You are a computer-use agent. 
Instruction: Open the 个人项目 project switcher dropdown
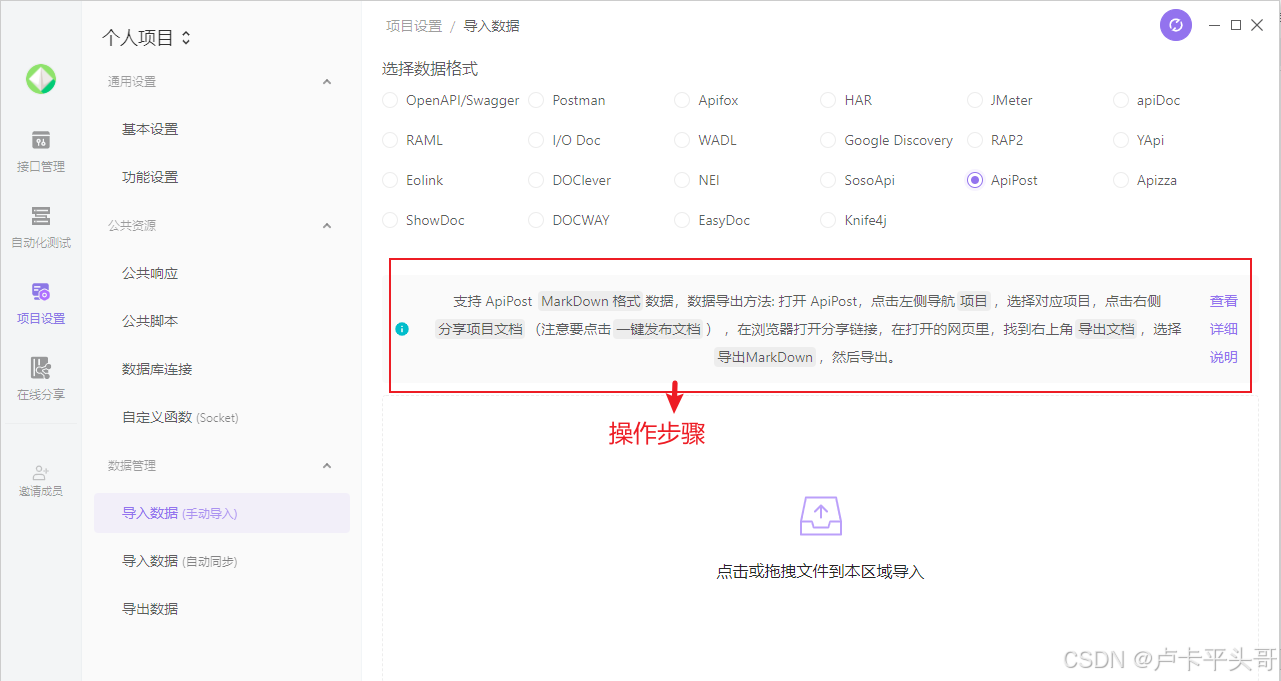(146, 38)
